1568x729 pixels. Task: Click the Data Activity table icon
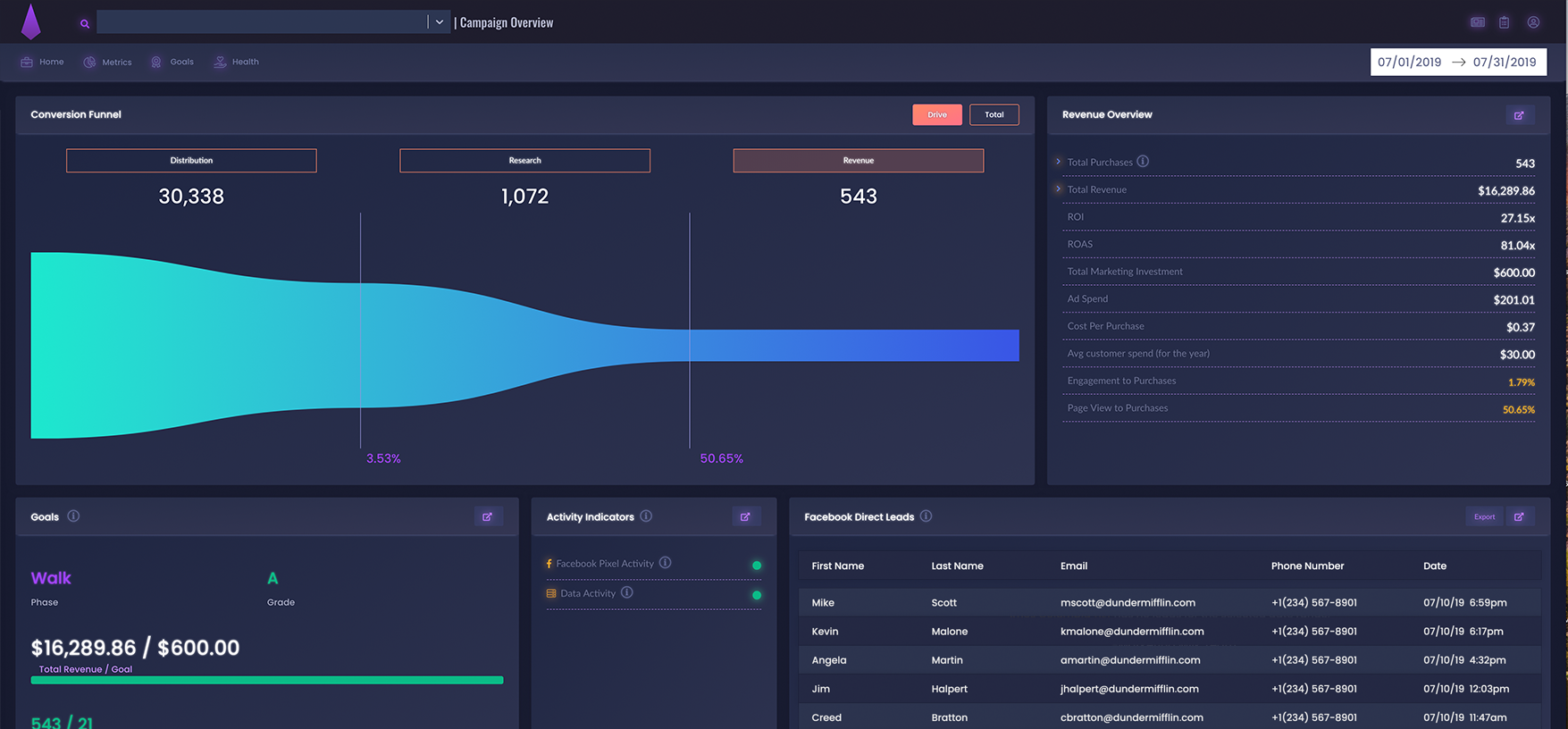click(x=551, y=593)
